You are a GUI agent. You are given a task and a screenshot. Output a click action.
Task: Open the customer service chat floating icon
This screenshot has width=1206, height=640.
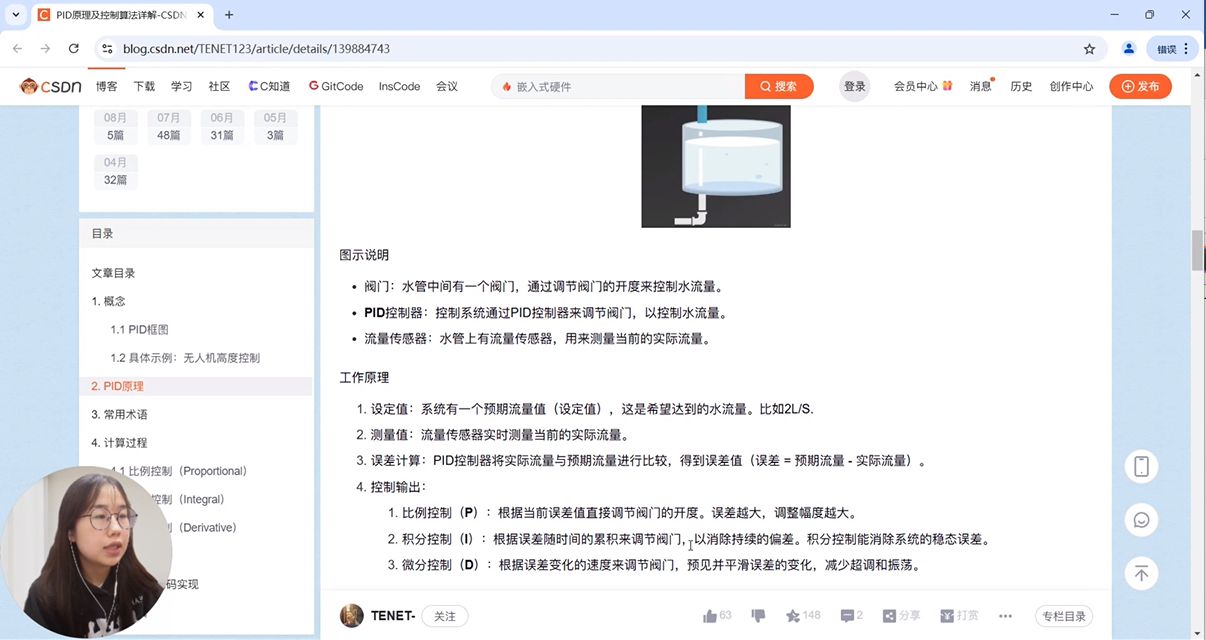[1141, 520]
